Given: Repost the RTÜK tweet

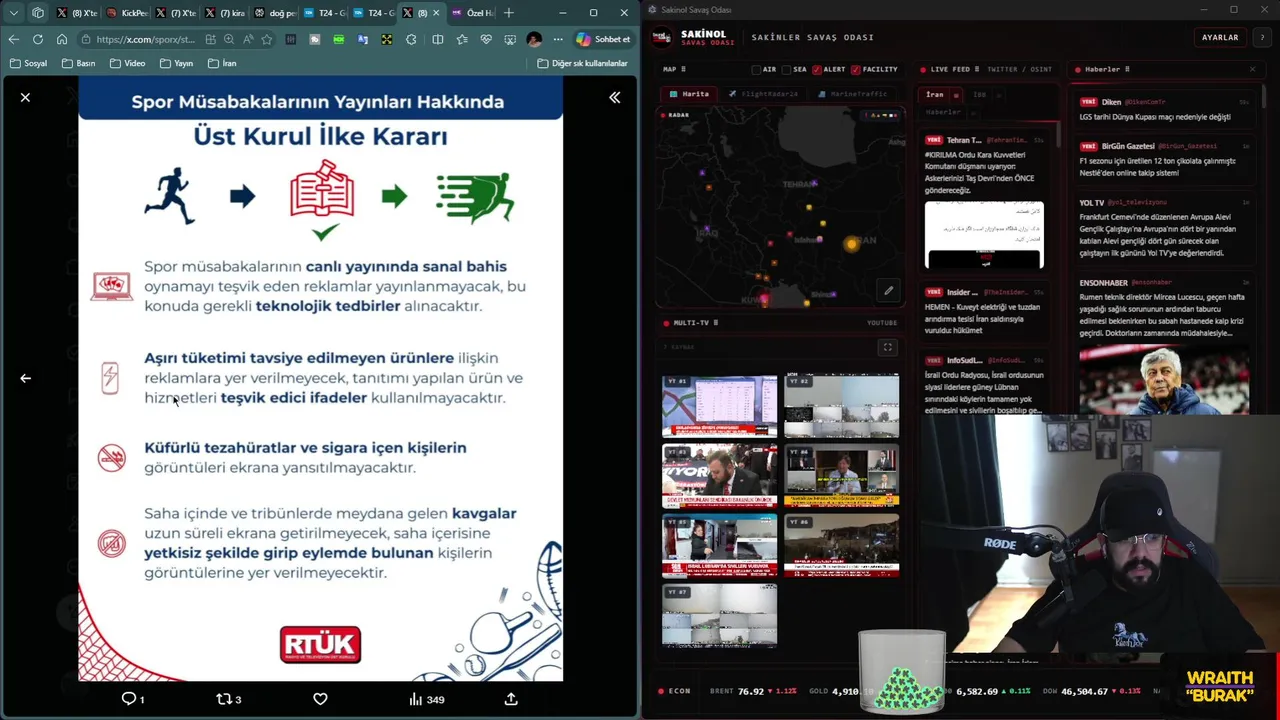Looking at the screenshot, I should tap(228, 699).
